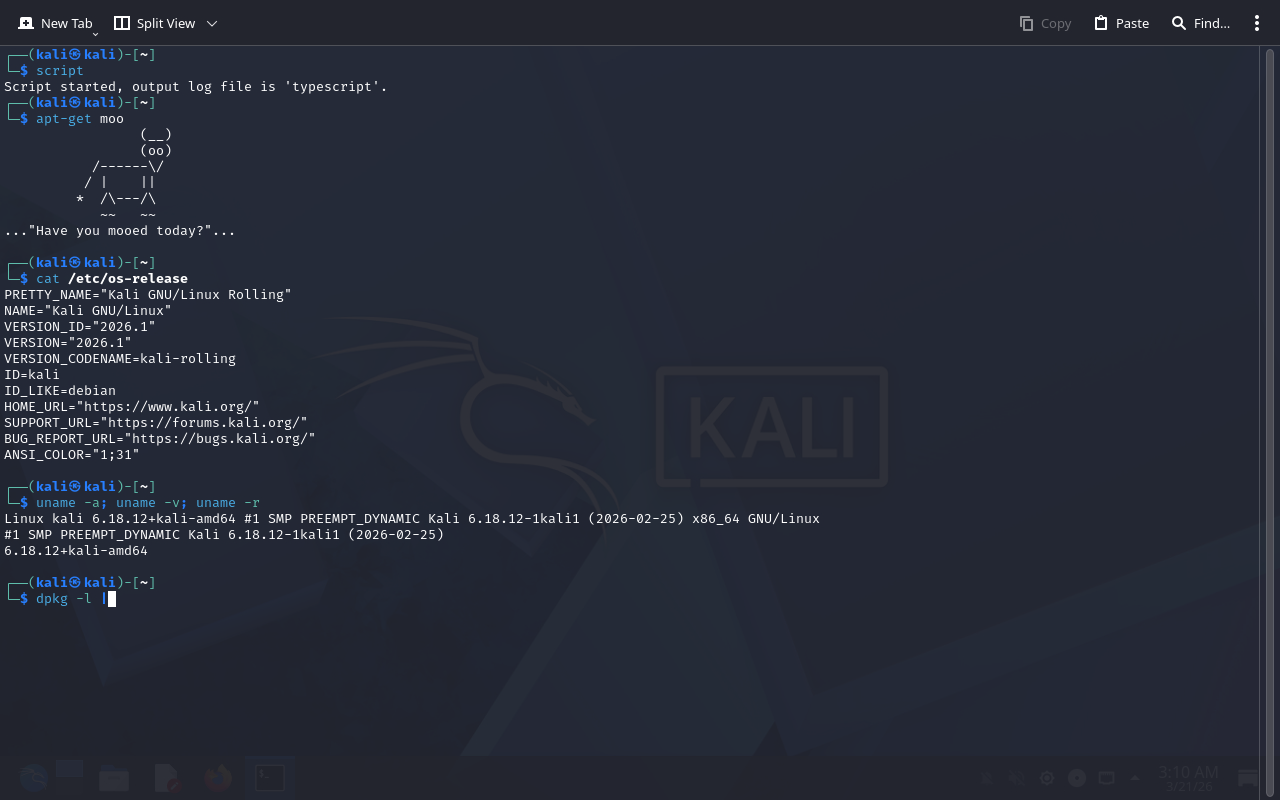Image resolution: width=1280 pixels, height=800 pixels.
Task: Expand the New Tab dropdown arrow
Action: coord(96,33)
